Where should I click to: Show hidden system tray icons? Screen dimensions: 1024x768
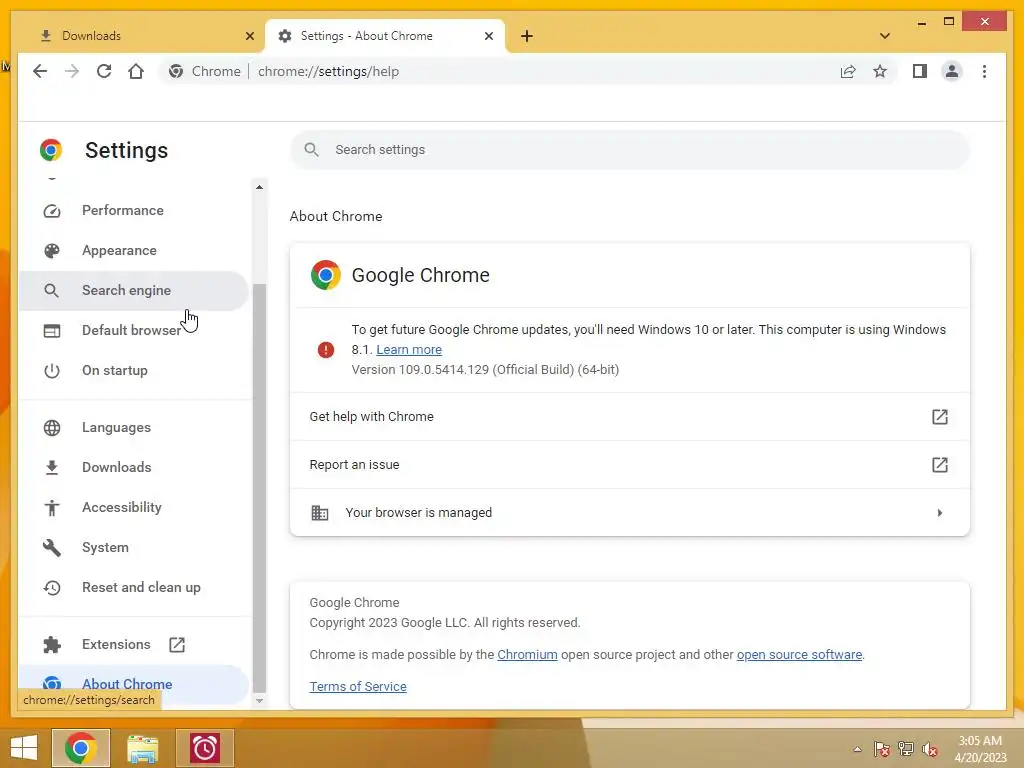(x=857, y=749)
